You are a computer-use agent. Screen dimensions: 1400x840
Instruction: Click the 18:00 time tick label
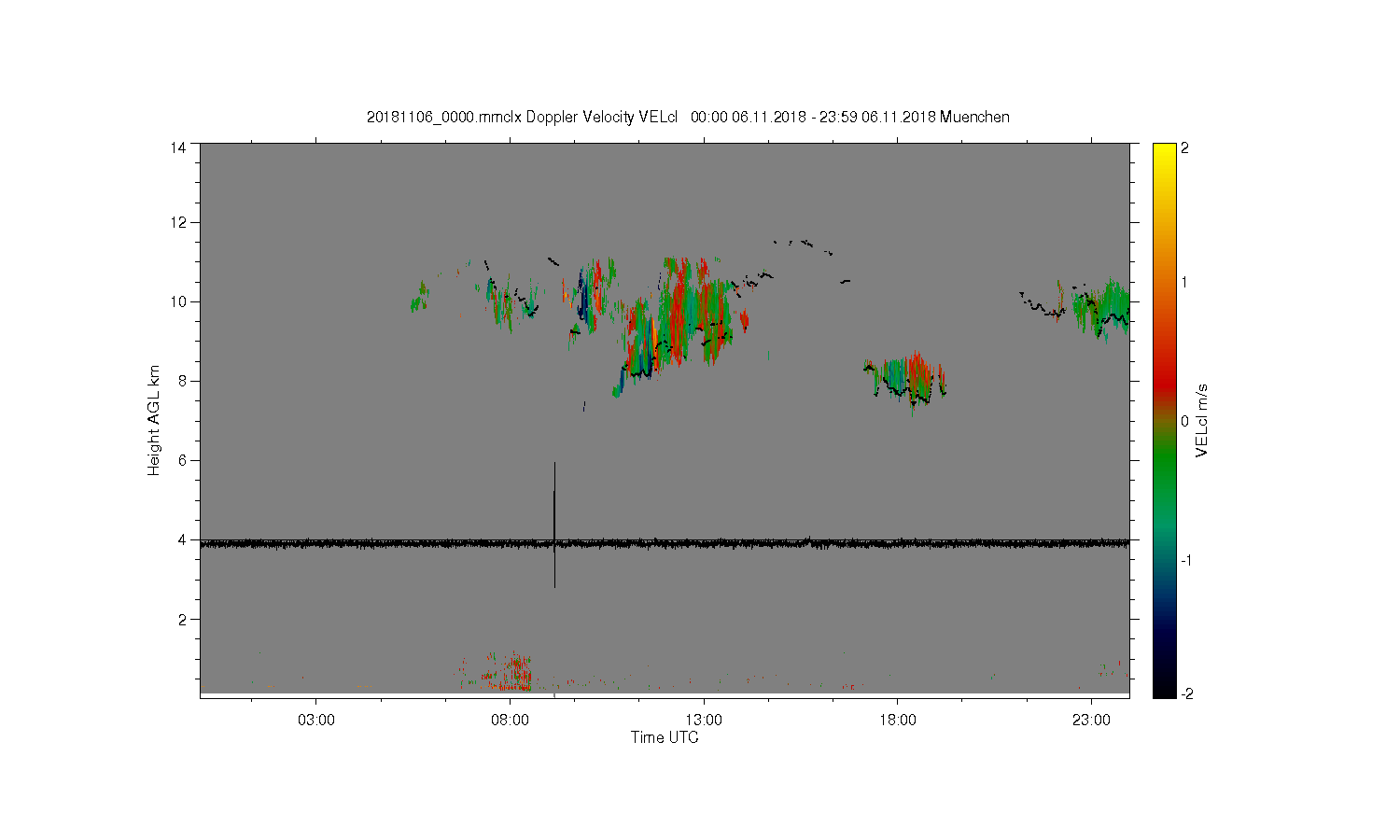point(898,720)
